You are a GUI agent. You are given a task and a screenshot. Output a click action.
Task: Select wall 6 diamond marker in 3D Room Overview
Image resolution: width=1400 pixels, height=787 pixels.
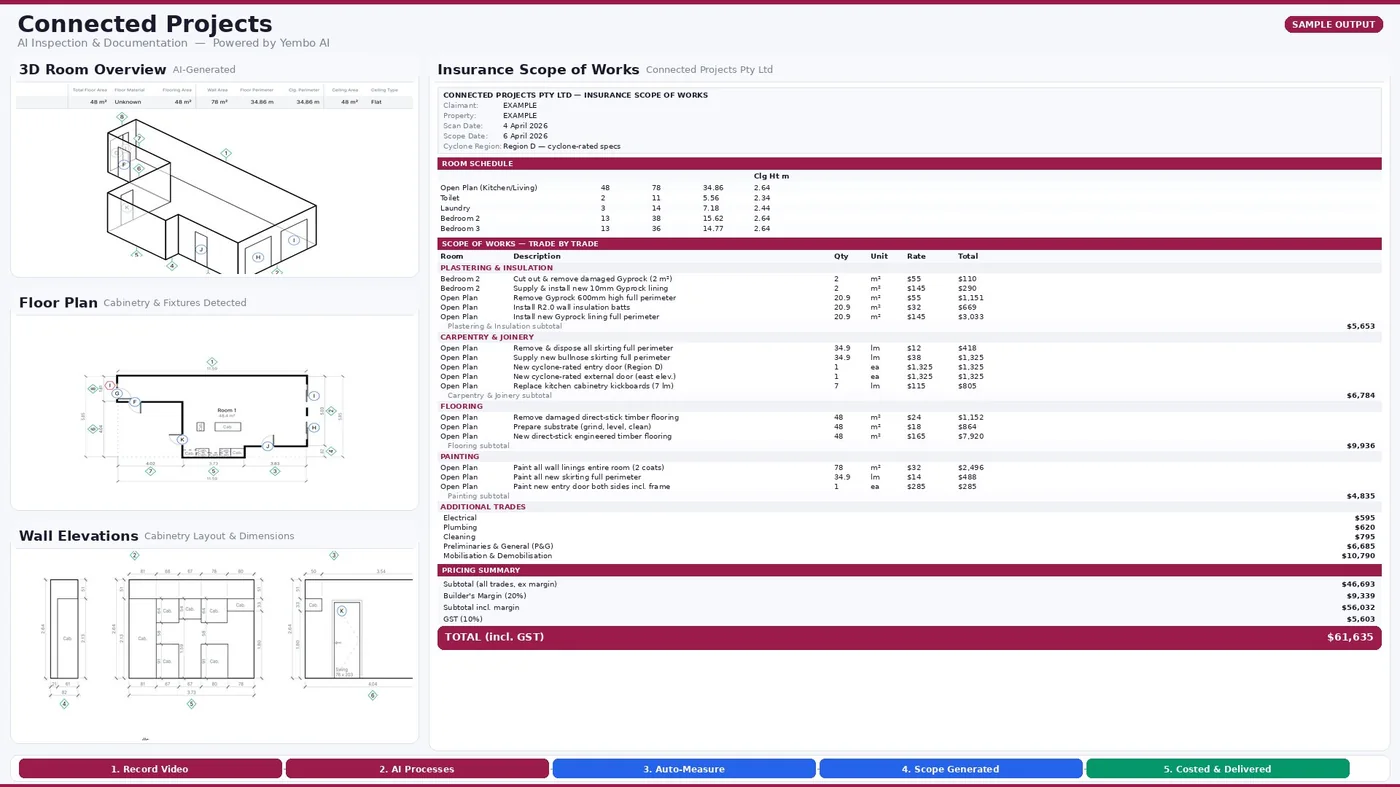pyautogui.click(x=139, y=168)
